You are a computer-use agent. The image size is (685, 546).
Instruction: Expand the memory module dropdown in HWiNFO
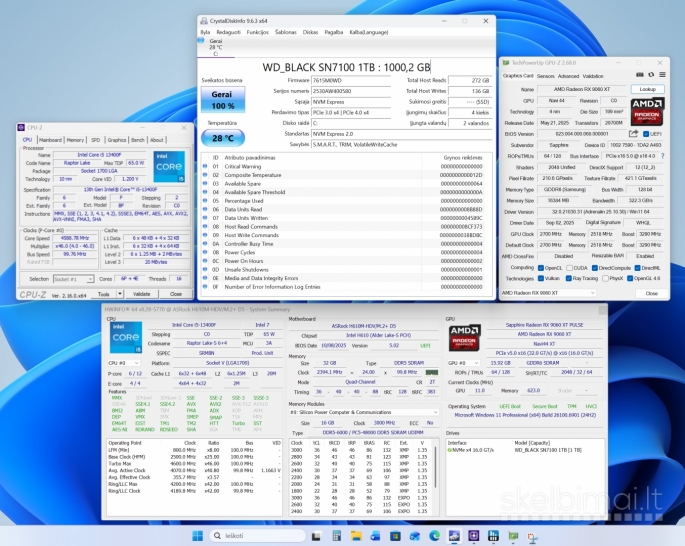point(363,412)
